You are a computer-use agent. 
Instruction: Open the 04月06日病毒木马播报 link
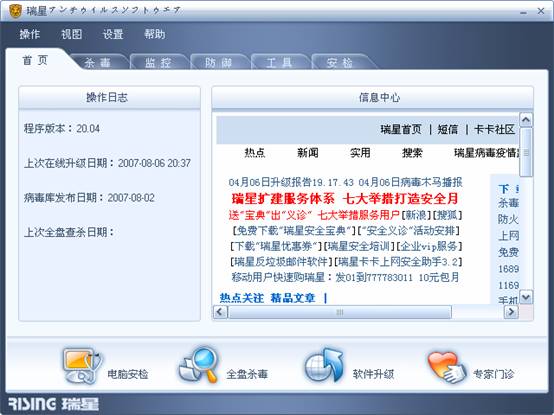411,182
